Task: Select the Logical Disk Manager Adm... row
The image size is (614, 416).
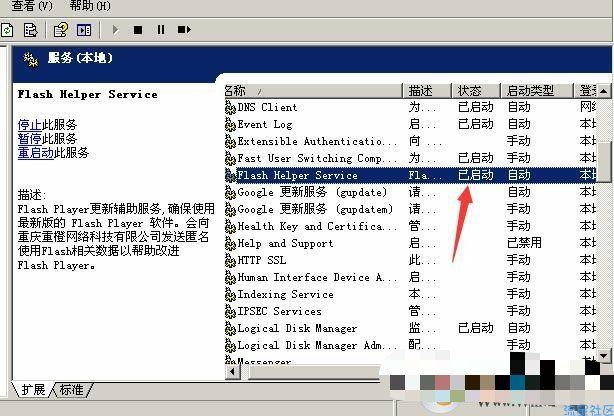Action: point(410,345)
